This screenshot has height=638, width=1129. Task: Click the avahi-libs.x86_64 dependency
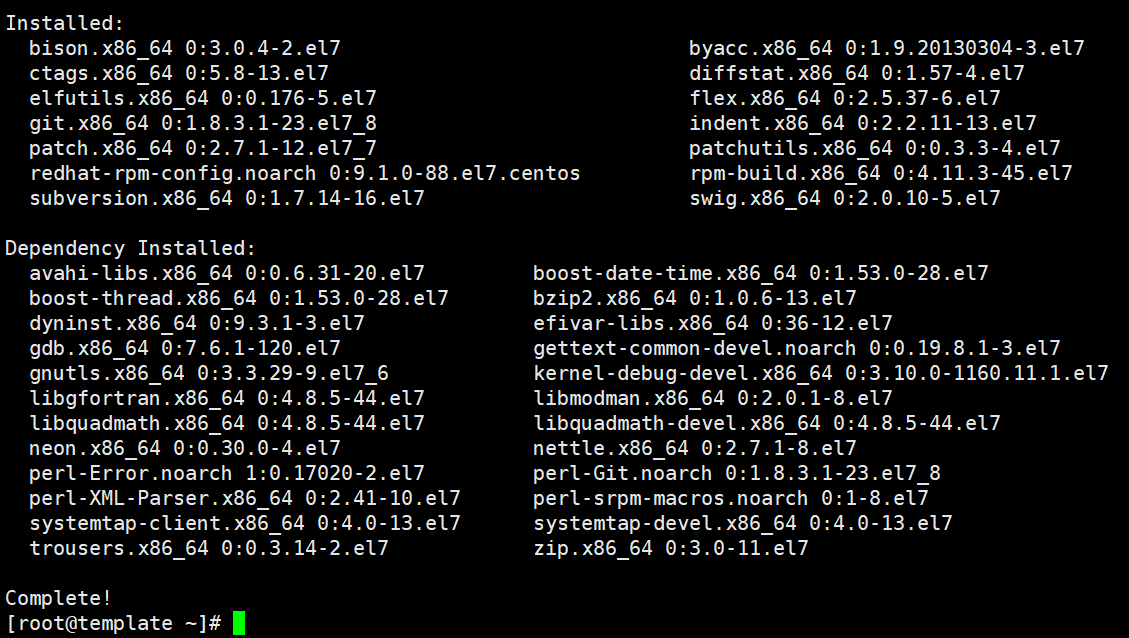click(227, 273)
